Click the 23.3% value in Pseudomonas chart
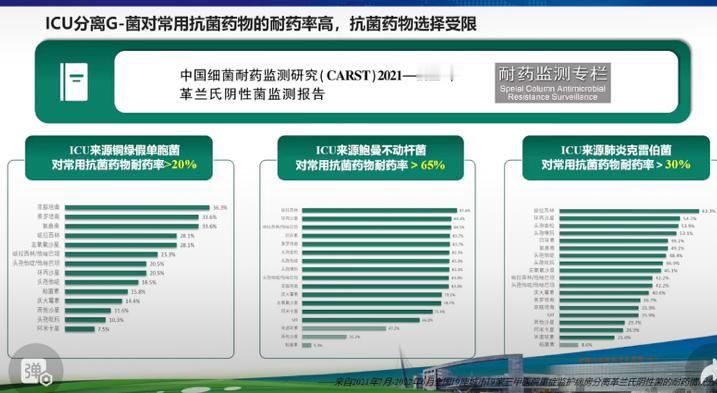 168,254
